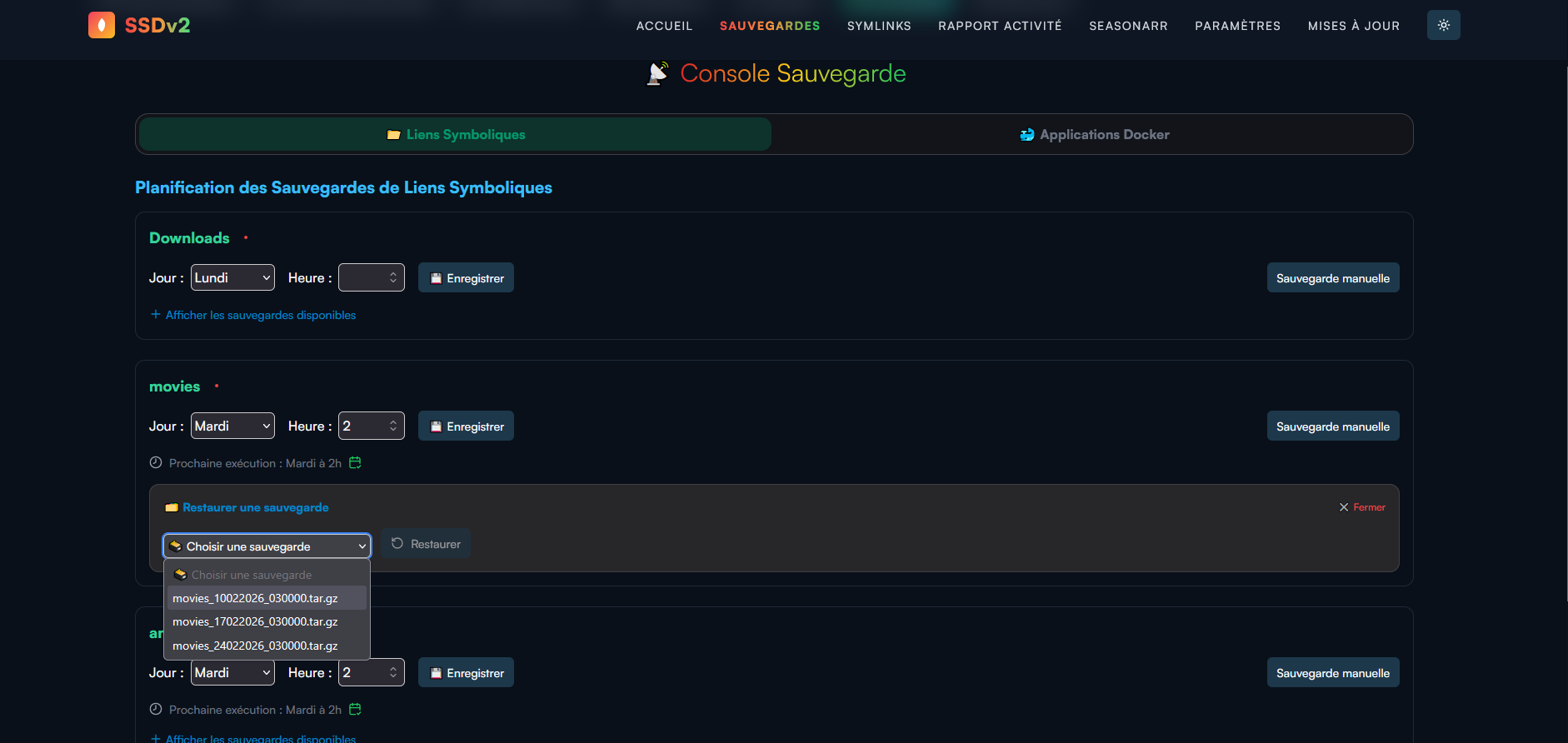The image size is (1568, 743).
Task: Click the satellite icon beside Console Sauvegarde
Action: [658, 74]
